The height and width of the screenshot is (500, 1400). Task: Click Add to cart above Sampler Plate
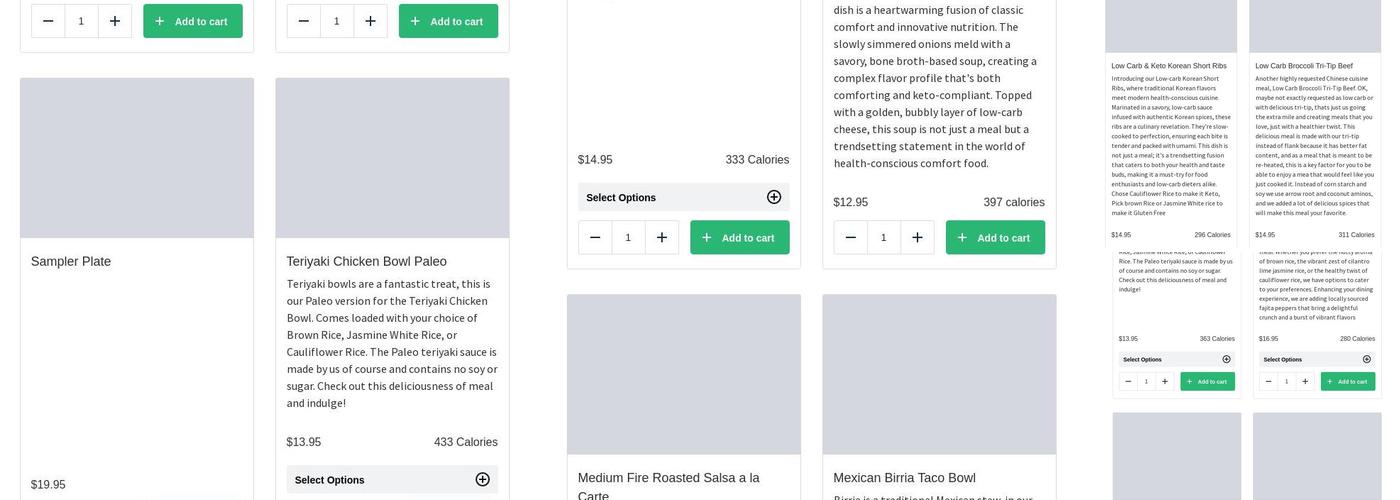click(x=192, y=21)
